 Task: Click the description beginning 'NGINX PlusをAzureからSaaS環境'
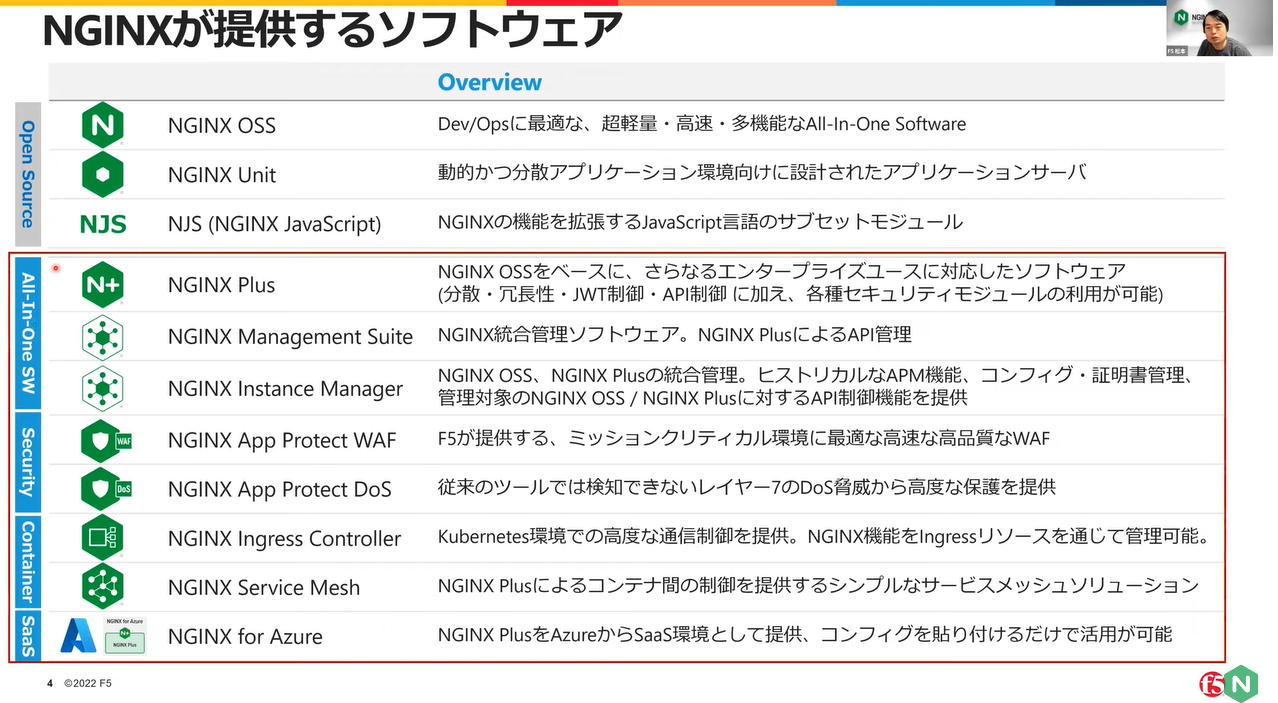tap(805, 634)
